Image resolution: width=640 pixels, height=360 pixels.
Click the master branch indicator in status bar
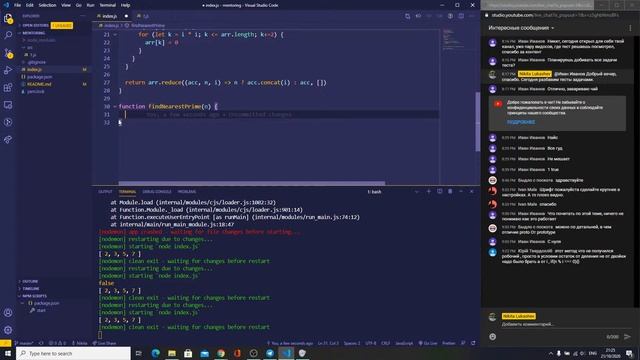coord(25,343)
